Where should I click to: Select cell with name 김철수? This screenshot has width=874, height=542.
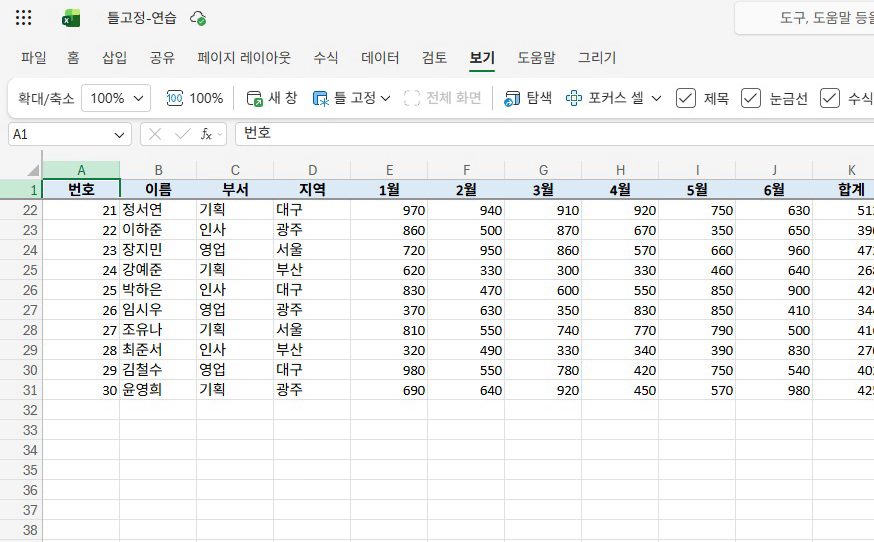158,370
